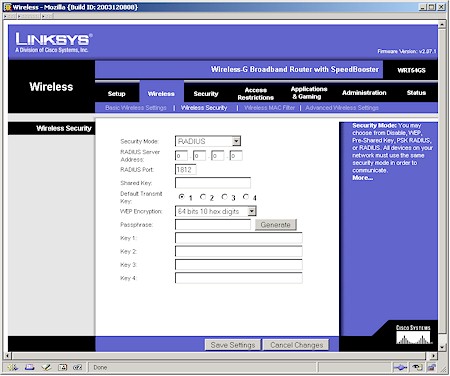Click the WRT54GS model label

click(x=411, y=70)
